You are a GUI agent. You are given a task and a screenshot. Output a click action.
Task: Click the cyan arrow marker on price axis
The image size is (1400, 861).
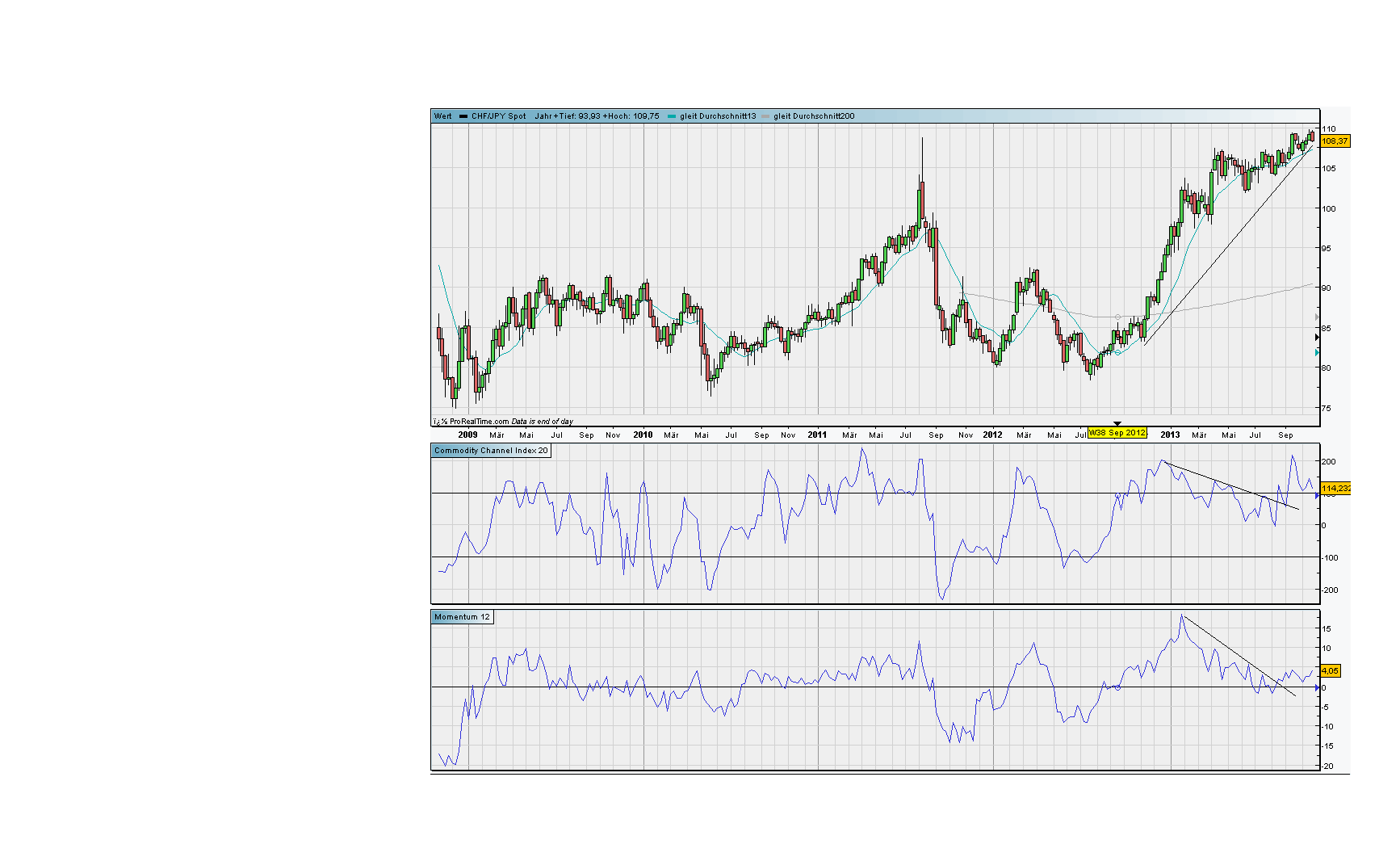[x=1318, y=353]
